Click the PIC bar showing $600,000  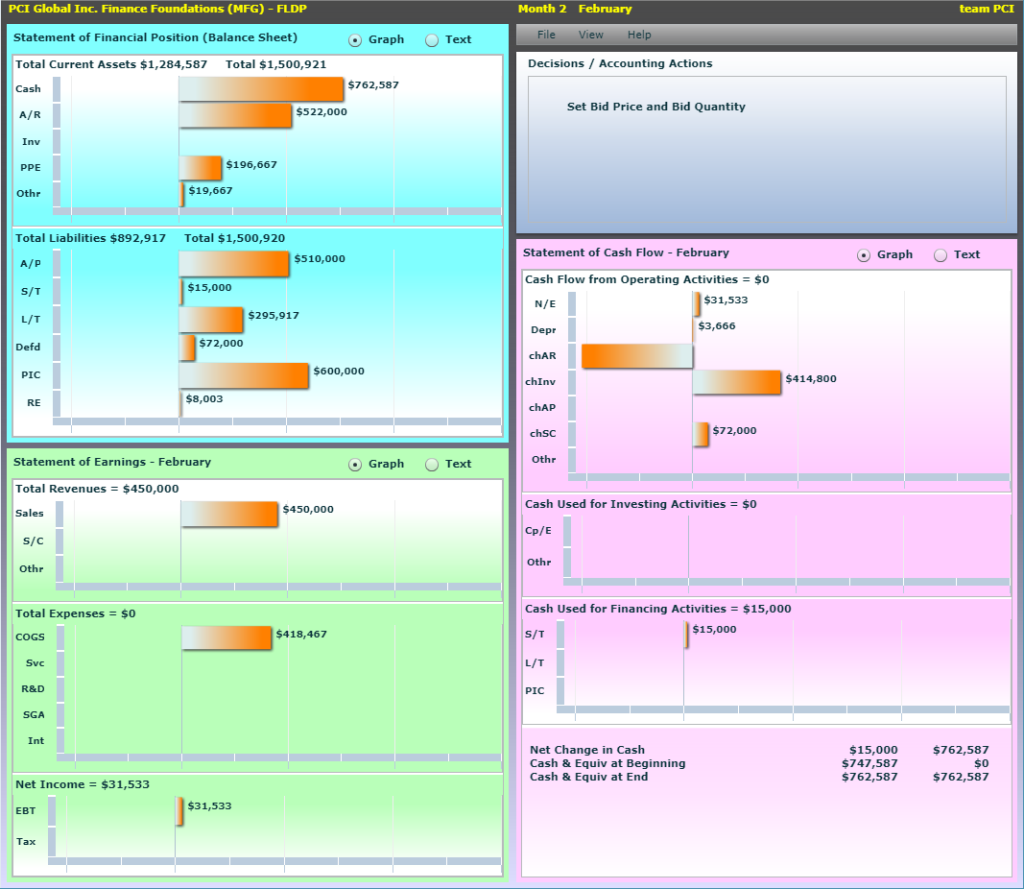pyautogui.click(x=244, y=375)
